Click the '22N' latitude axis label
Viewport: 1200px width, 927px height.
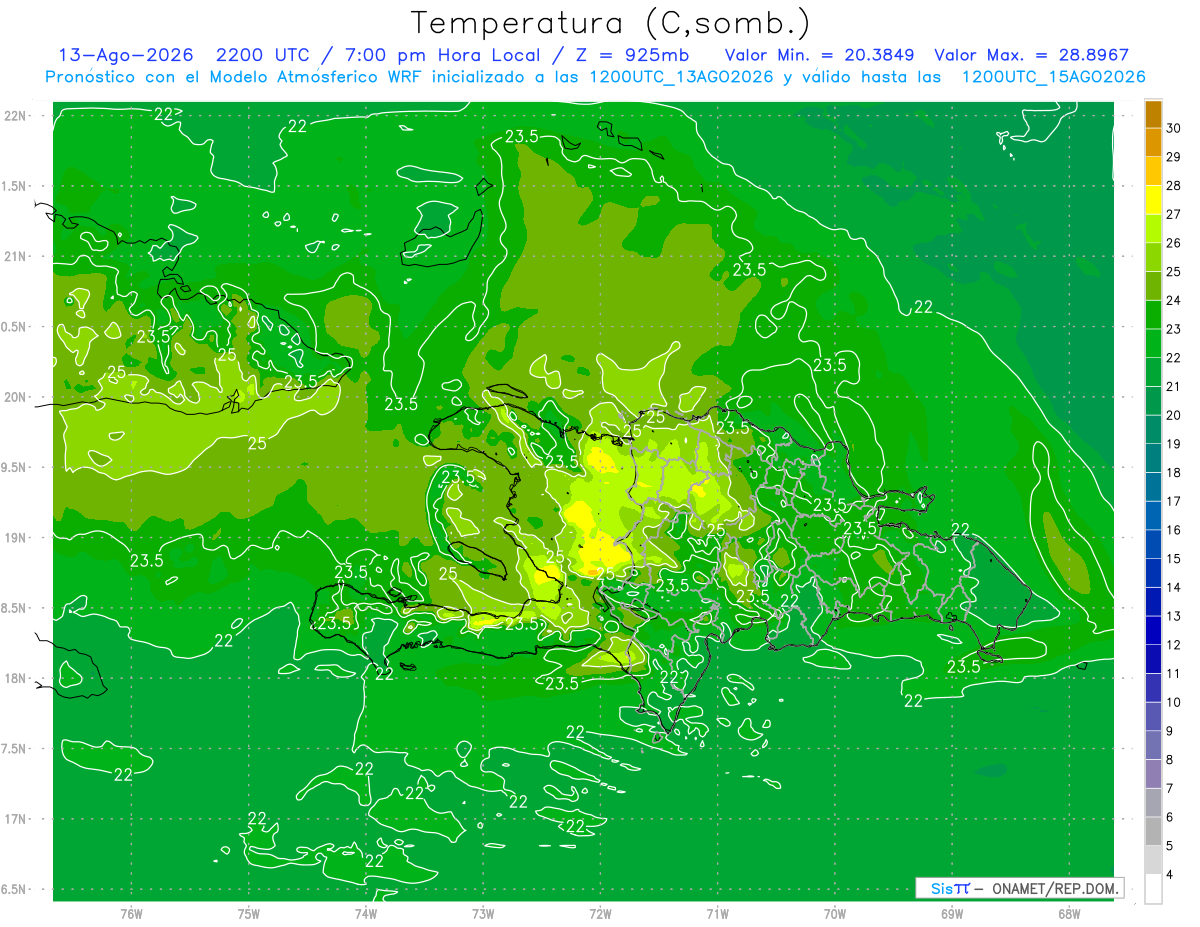click(x=16, y=116)
